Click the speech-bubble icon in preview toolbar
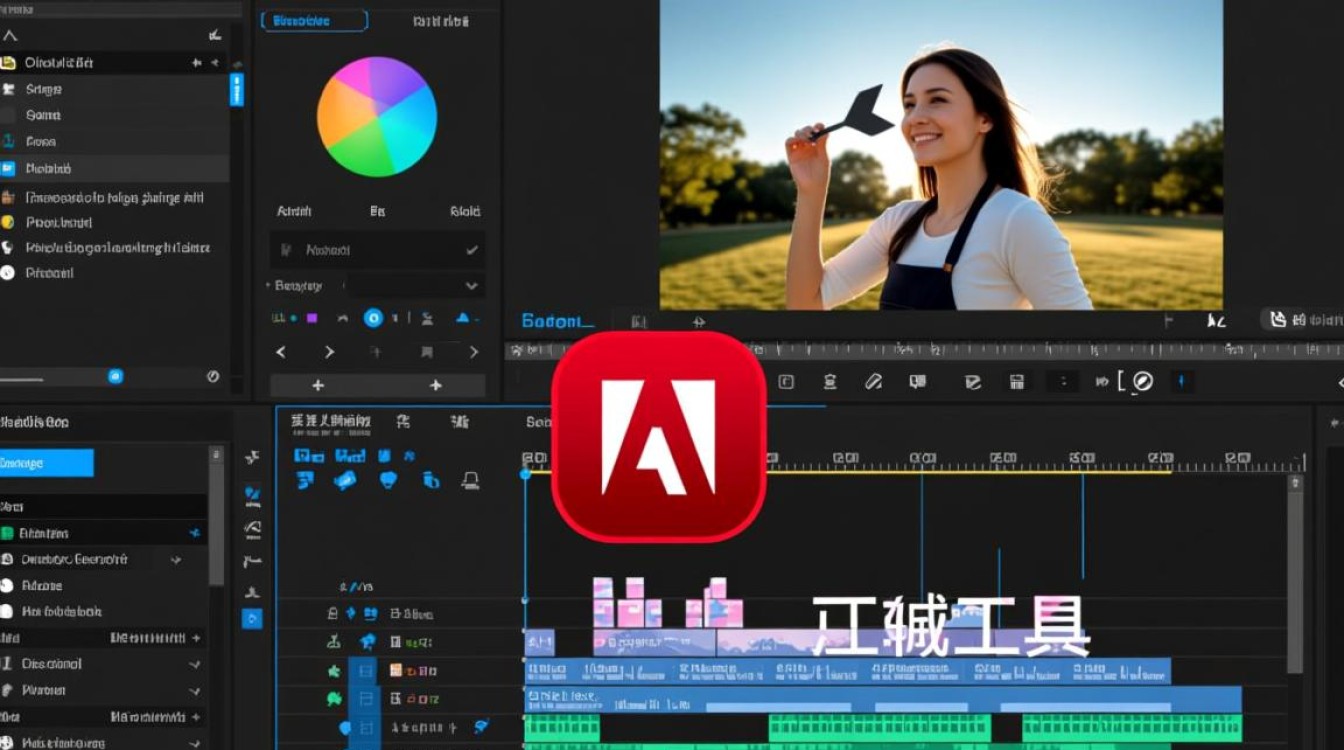Screen dimensions: 1344x750 pyautogui.click(x=916, y=381)
